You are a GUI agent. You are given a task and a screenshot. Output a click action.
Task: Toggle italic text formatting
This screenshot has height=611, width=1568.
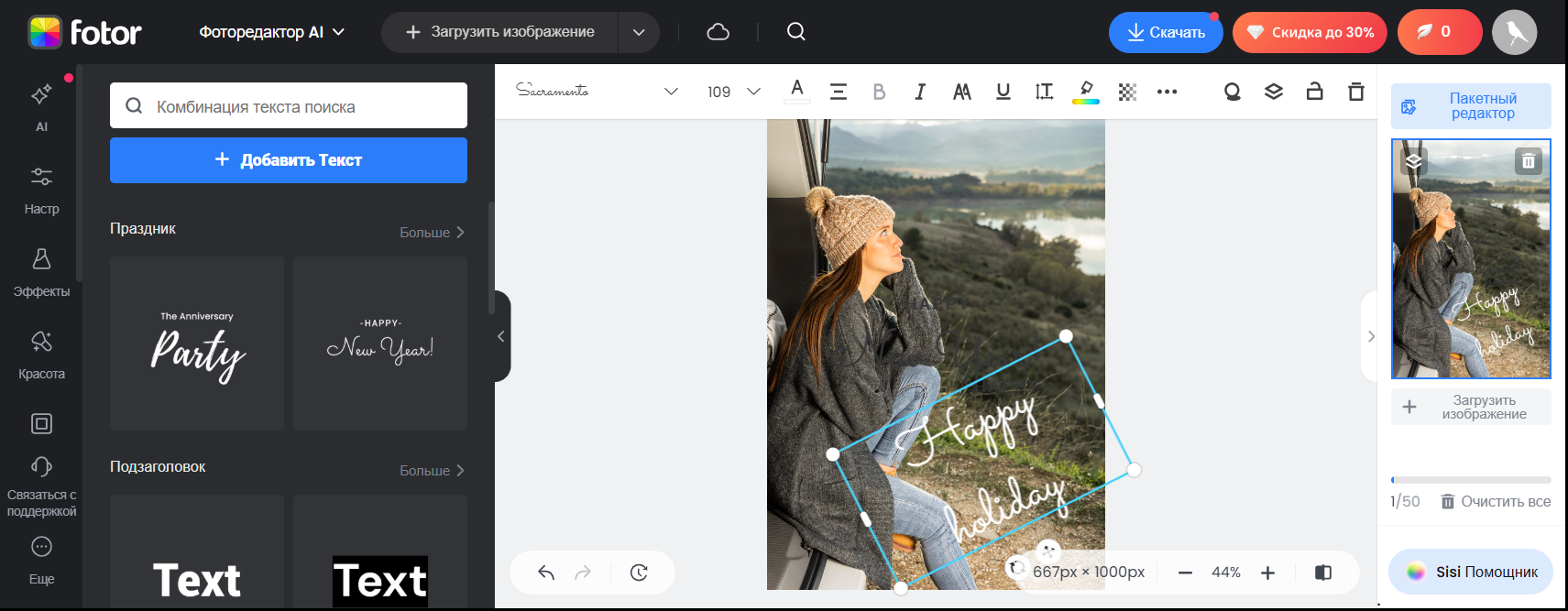[x=920, y=92]
